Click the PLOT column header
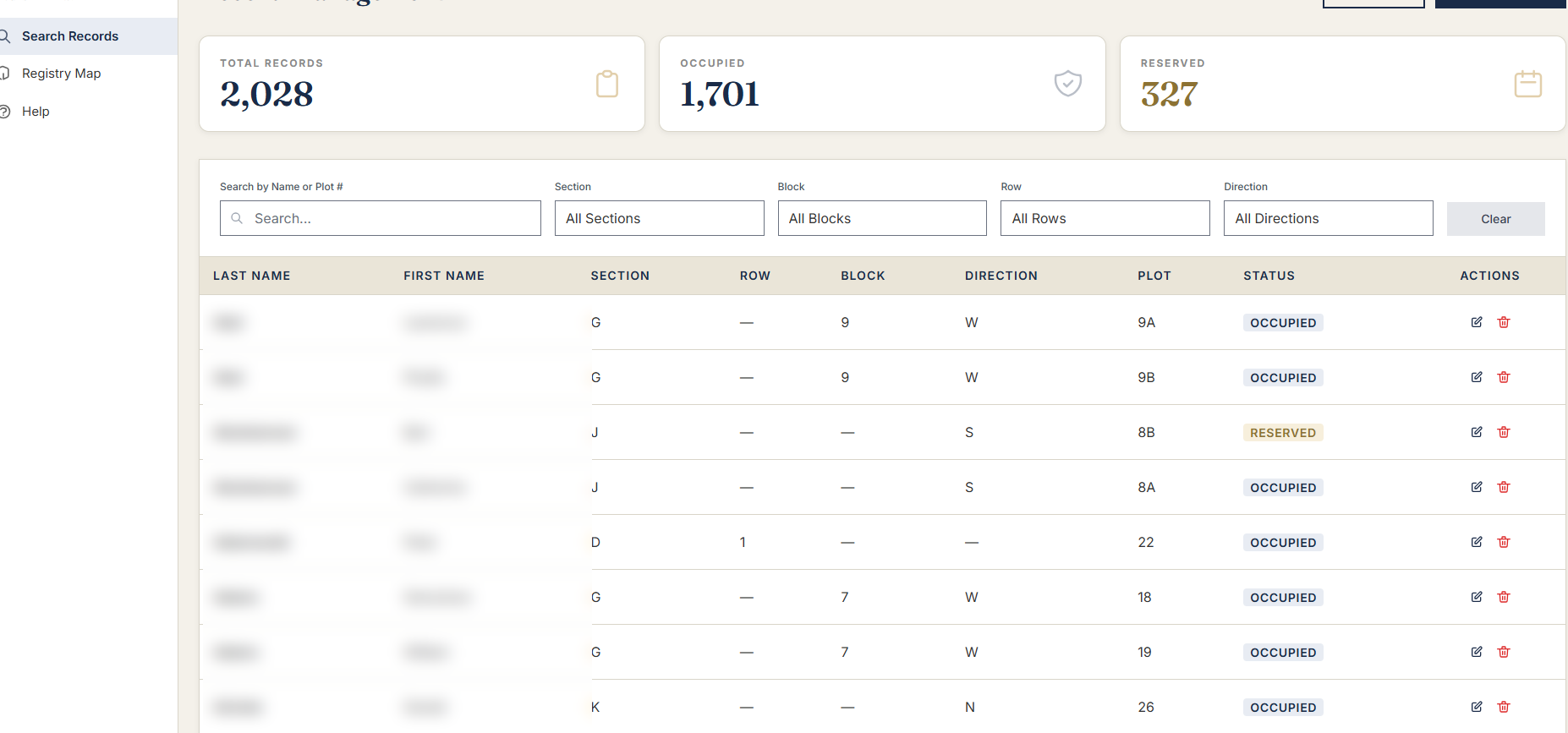Screen dimensions: 1568x733 [x=1154, y=276]
